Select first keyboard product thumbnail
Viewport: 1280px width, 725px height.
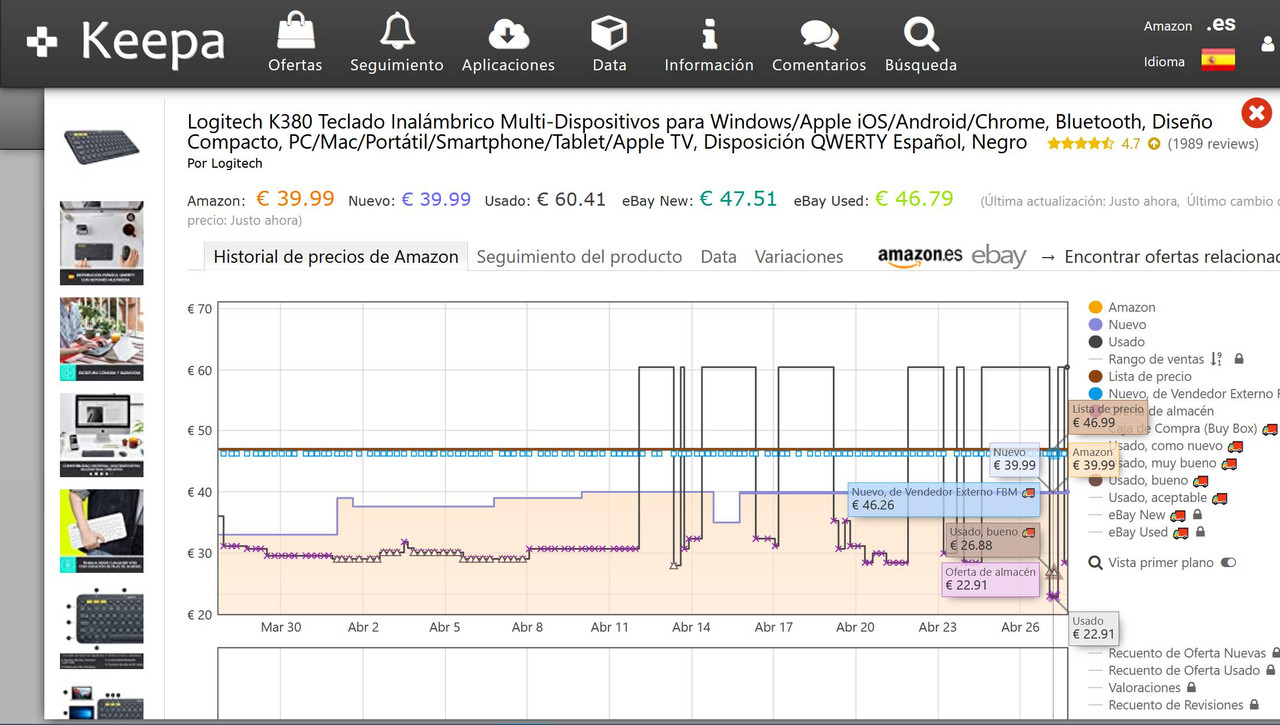pos(102,149)
